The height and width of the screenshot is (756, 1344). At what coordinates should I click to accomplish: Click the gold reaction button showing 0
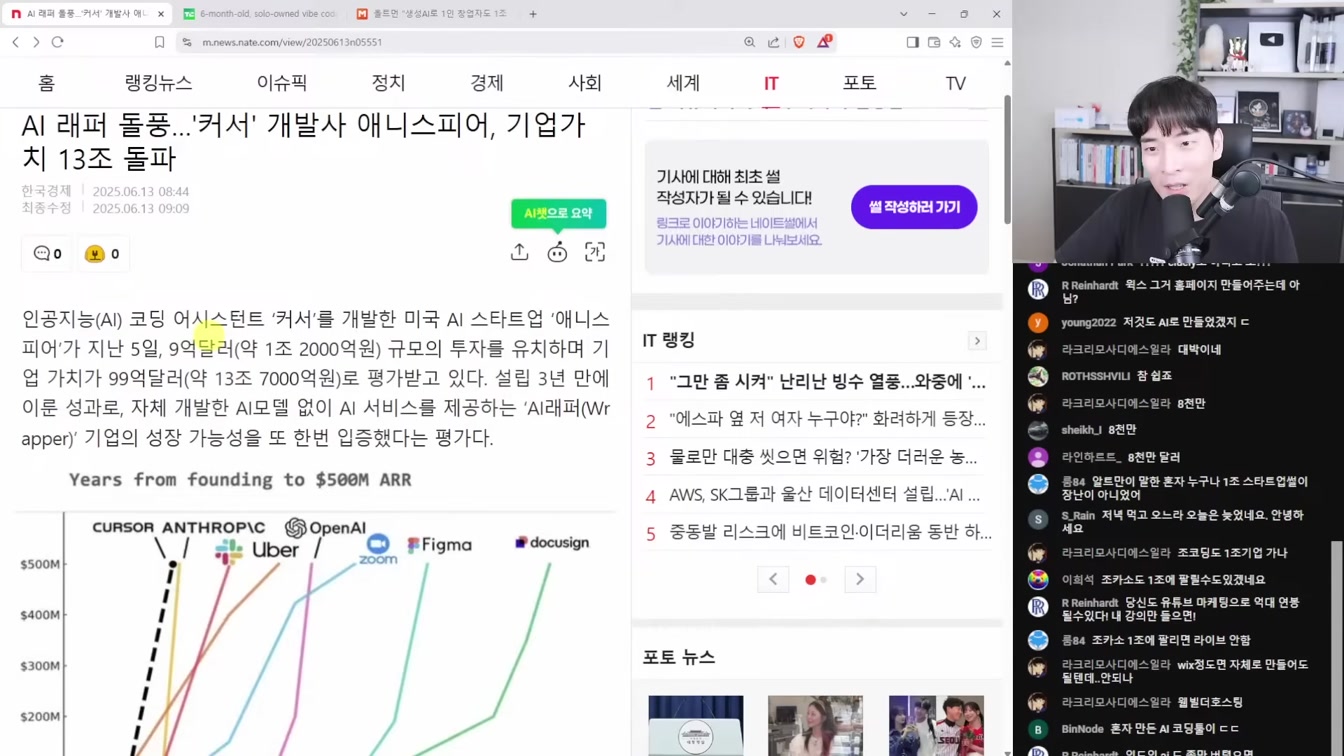point(103,254)
